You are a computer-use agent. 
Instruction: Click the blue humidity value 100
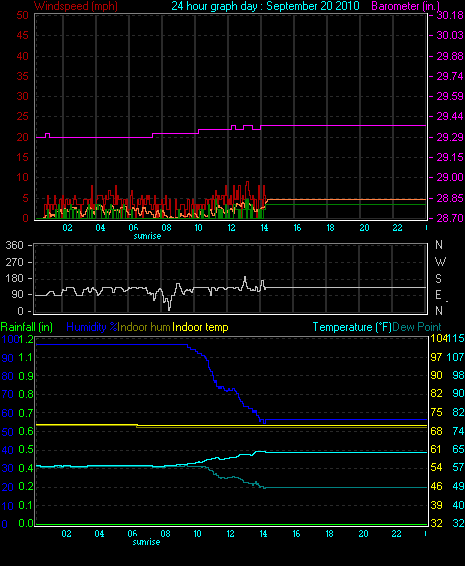pos(10,339)
